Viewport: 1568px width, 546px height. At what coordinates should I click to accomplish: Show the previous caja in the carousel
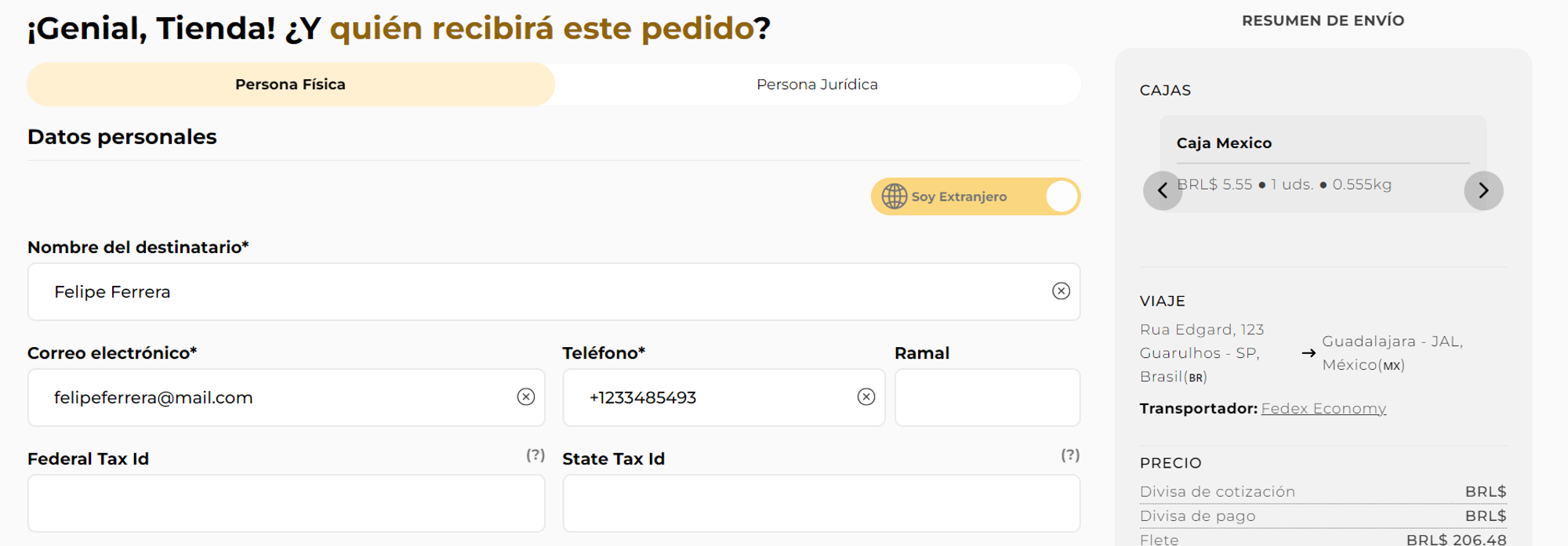click(1163, 190)
